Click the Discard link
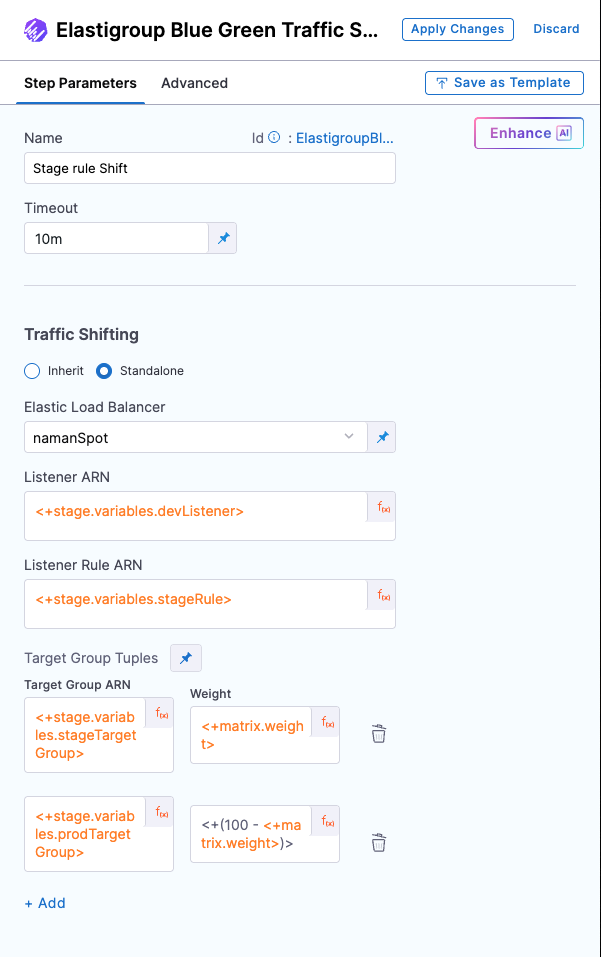 tap(556, 29)
